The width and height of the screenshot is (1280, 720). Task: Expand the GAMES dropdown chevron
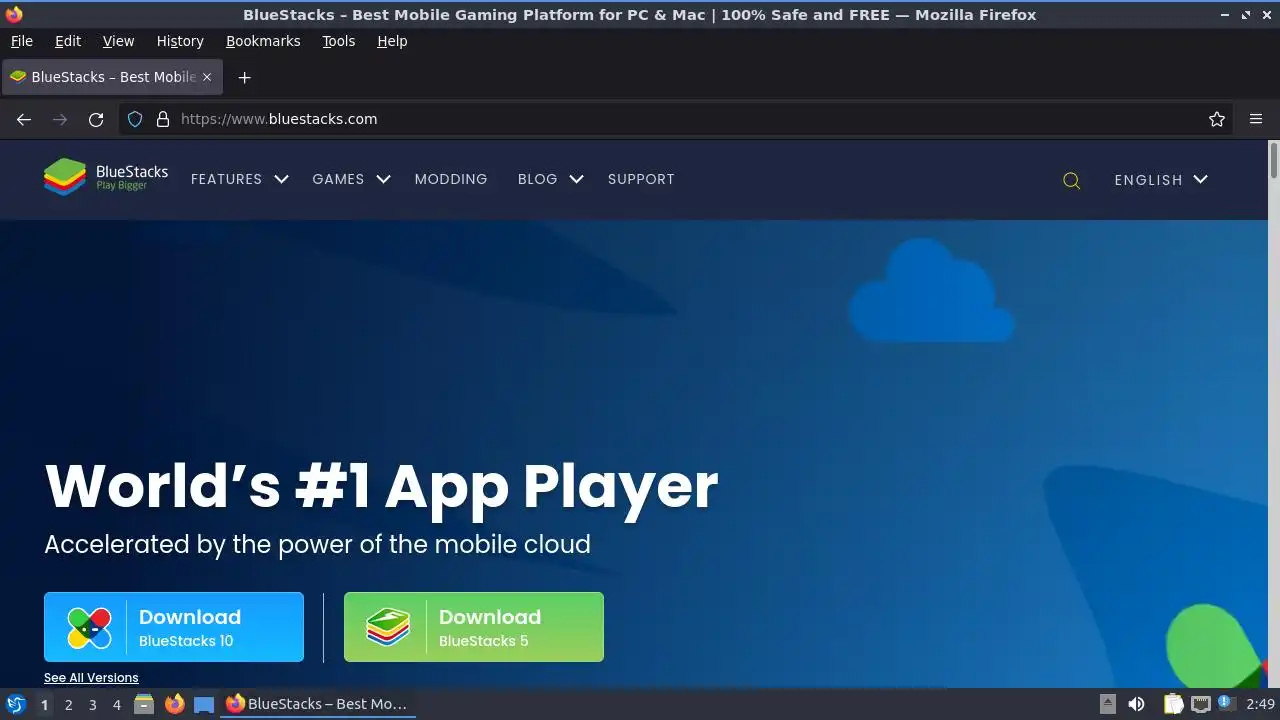(x=383, y=179)
